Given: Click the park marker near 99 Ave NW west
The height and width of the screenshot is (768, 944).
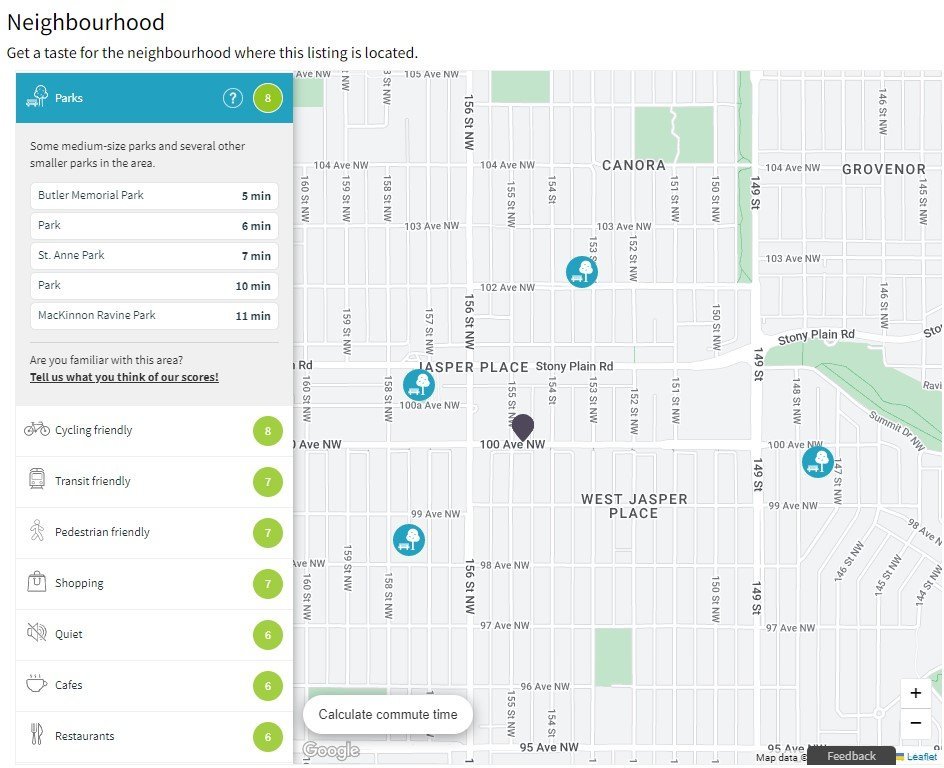Looking at the screenshot, I should click(409, 539).
